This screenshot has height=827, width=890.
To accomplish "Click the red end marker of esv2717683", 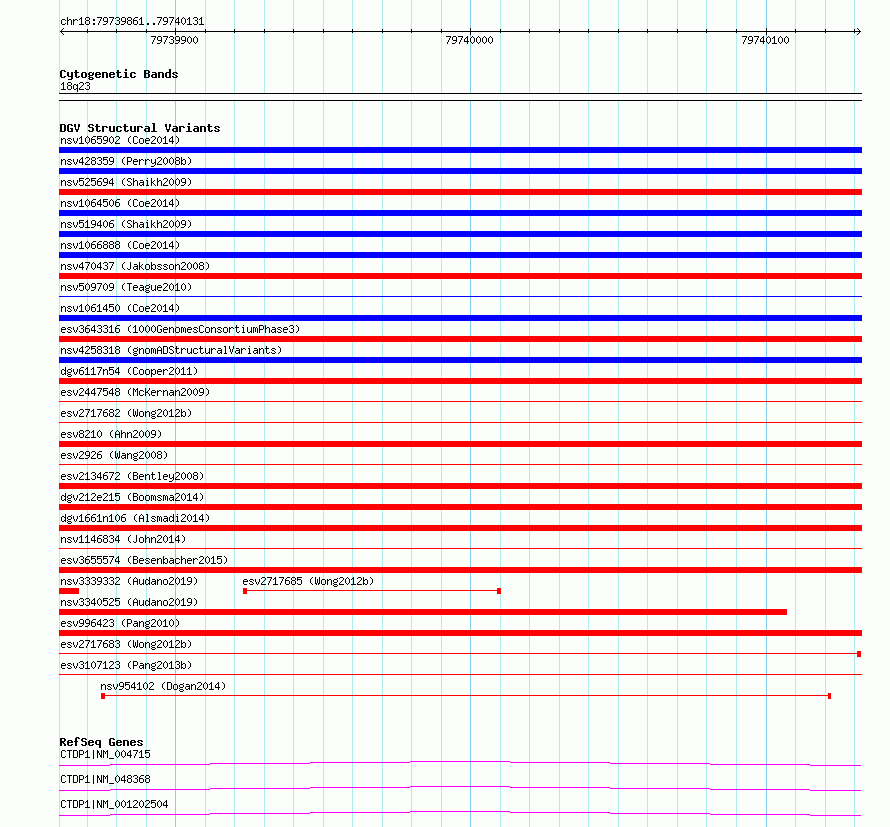I will (859, 654).
